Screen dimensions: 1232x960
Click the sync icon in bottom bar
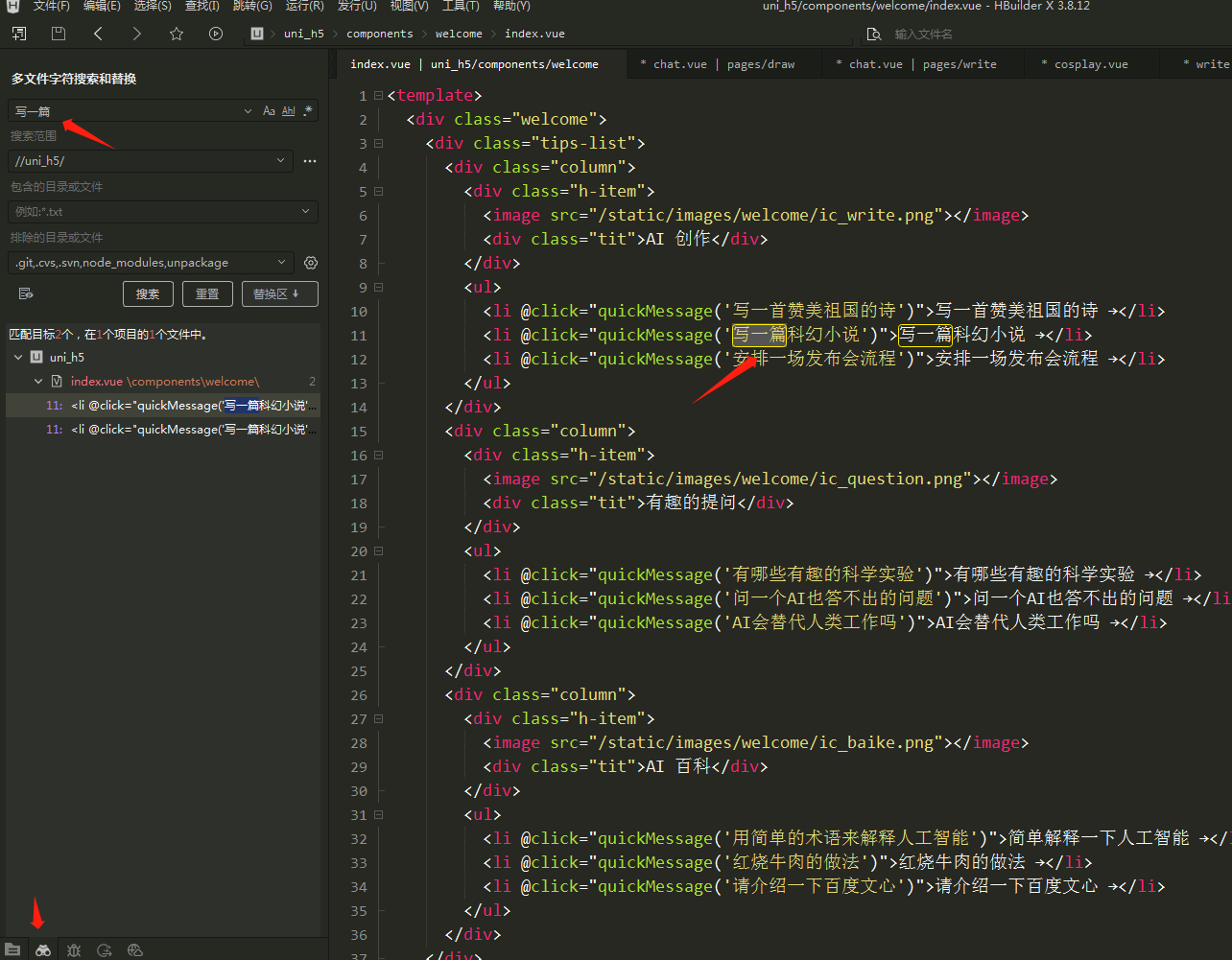click(x=105, y=949)
